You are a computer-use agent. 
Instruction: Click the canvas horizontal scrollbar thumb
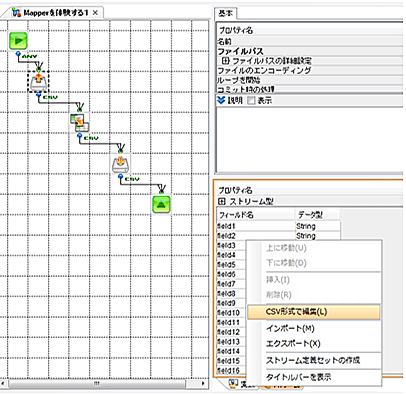[97, 383]
